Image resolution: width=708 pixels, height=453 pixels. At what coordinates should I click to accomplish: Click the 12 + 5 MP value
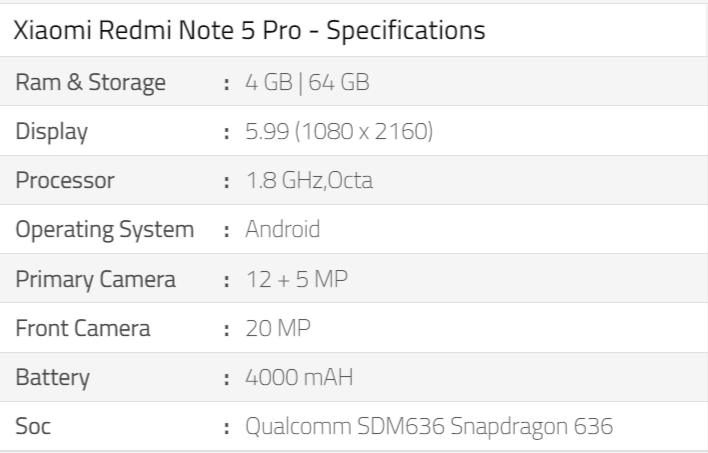(297, 279)
